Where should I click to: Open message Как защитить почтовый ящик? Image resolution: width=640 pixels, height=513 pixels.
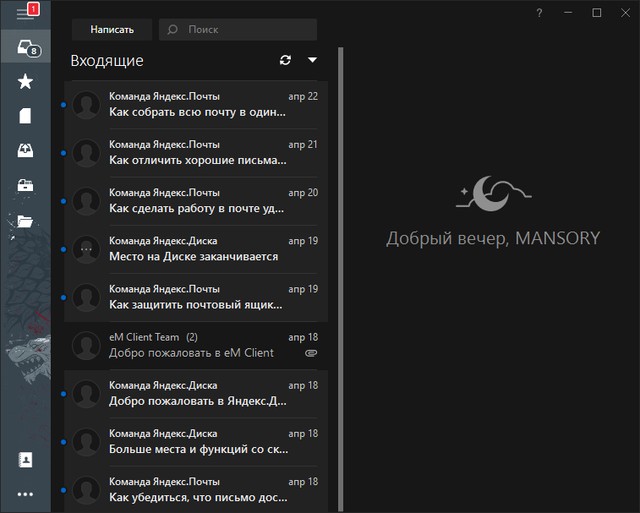(x=200, y=297)
